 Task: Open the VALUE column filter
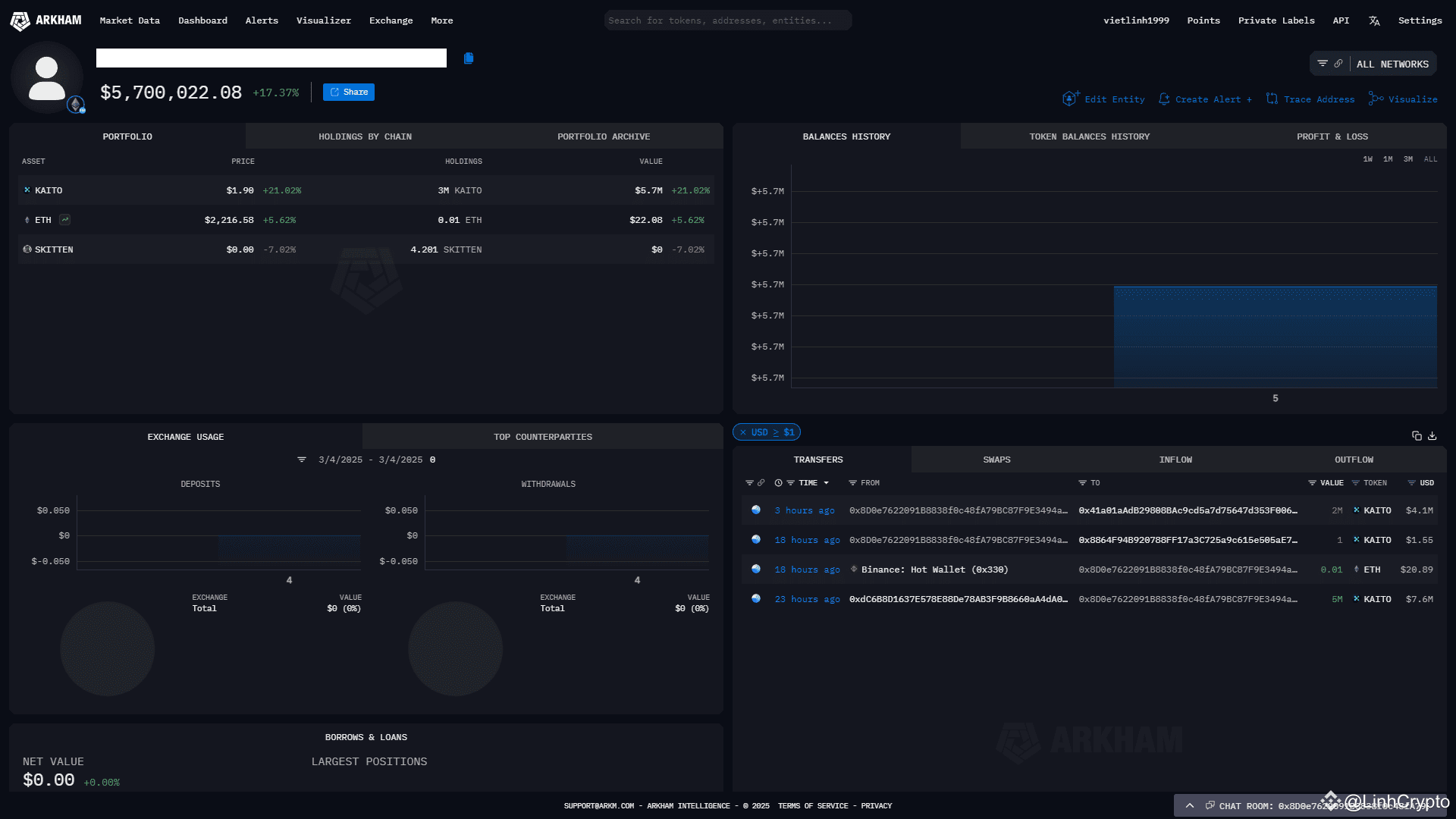coord(1312,483)
